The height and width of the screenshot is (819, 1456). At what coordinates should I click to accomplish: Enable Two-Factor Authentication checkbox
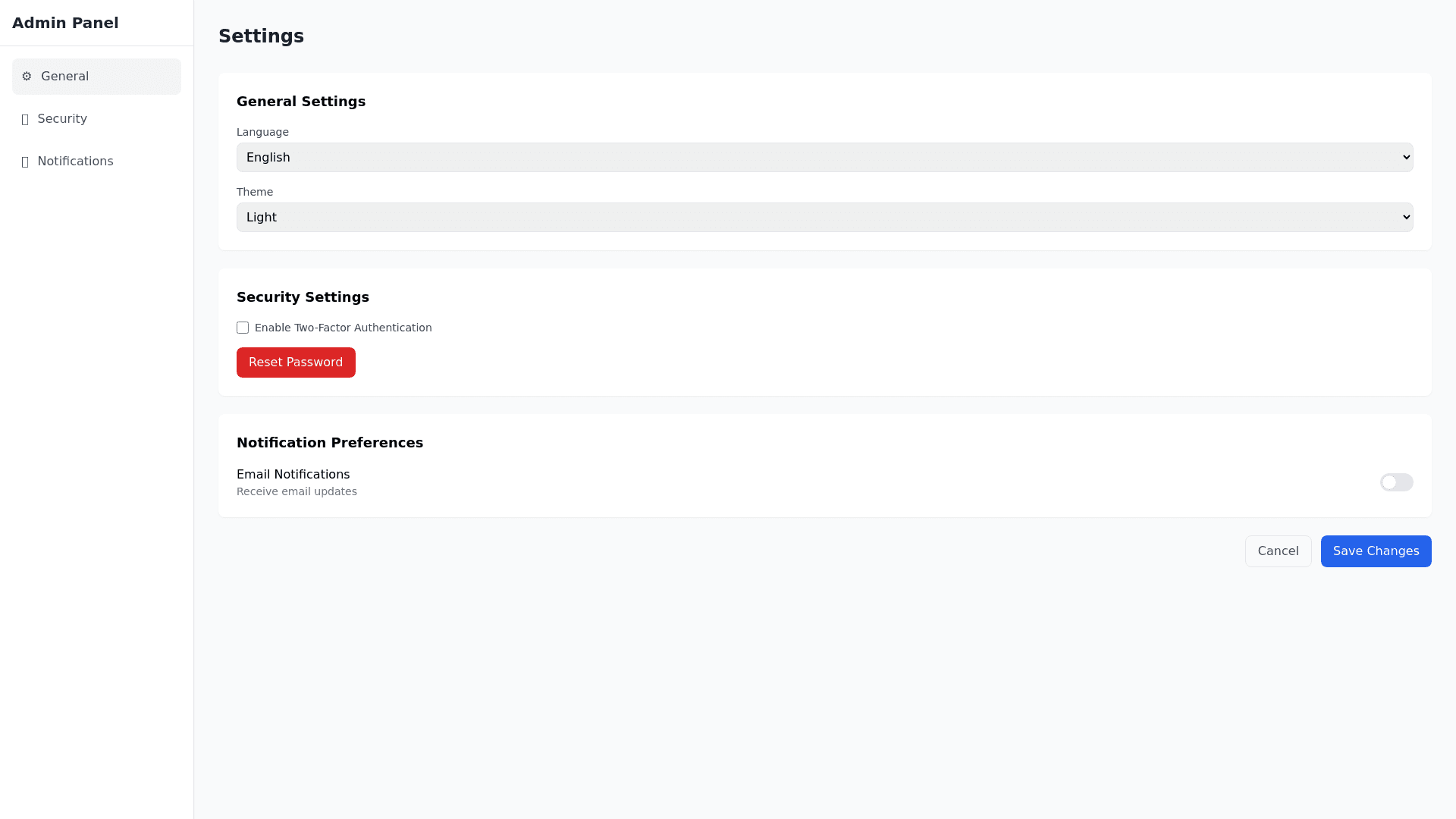point(243,328)
